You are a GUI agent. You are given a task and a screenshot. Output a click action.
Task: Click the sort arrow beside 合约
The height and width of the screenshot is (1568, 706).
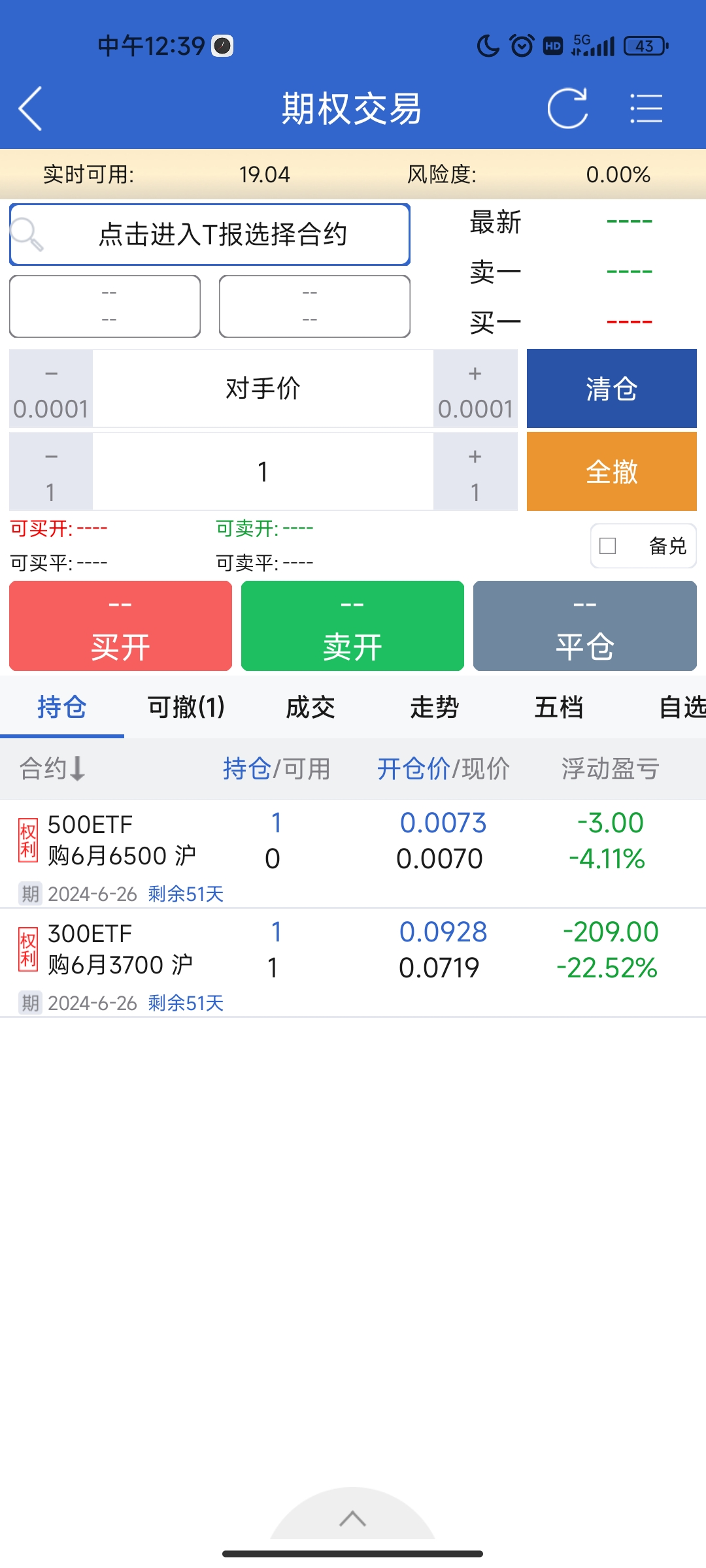click(77, 769)
